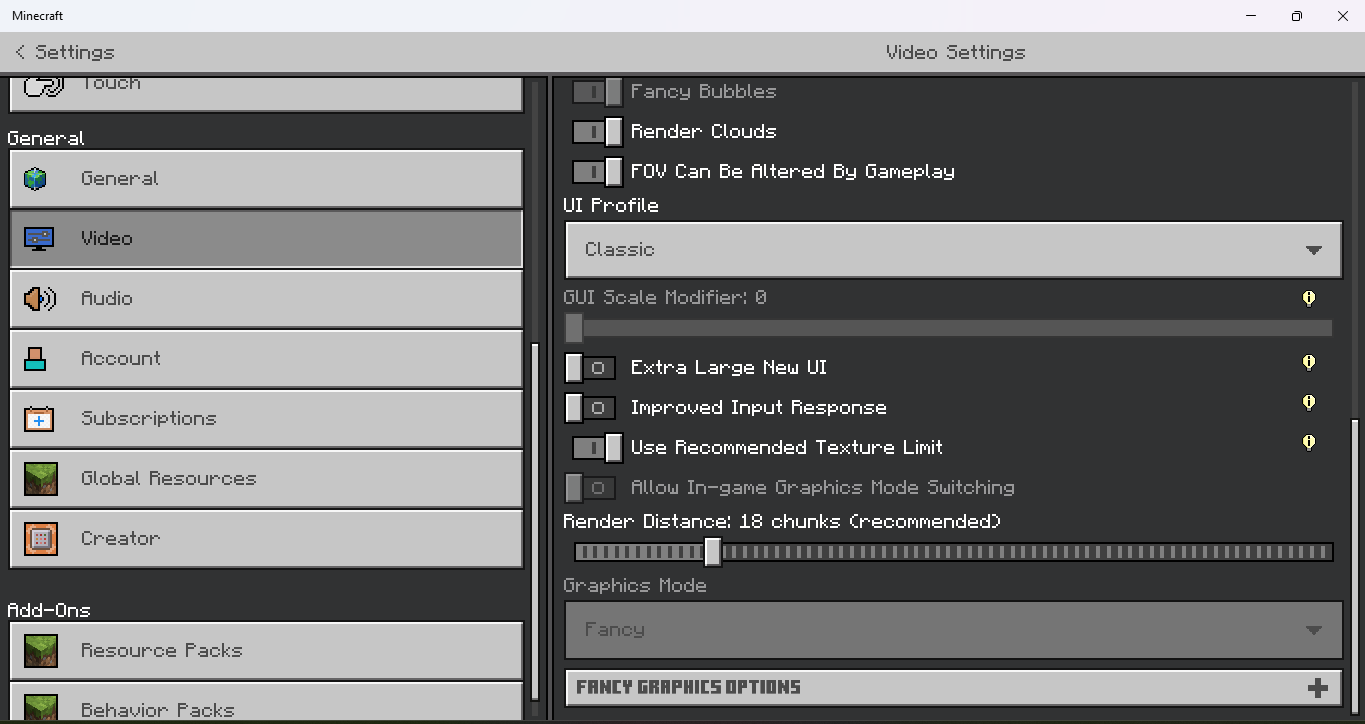
Task: Click the Account character icon
Action: [x=36, y=359]
